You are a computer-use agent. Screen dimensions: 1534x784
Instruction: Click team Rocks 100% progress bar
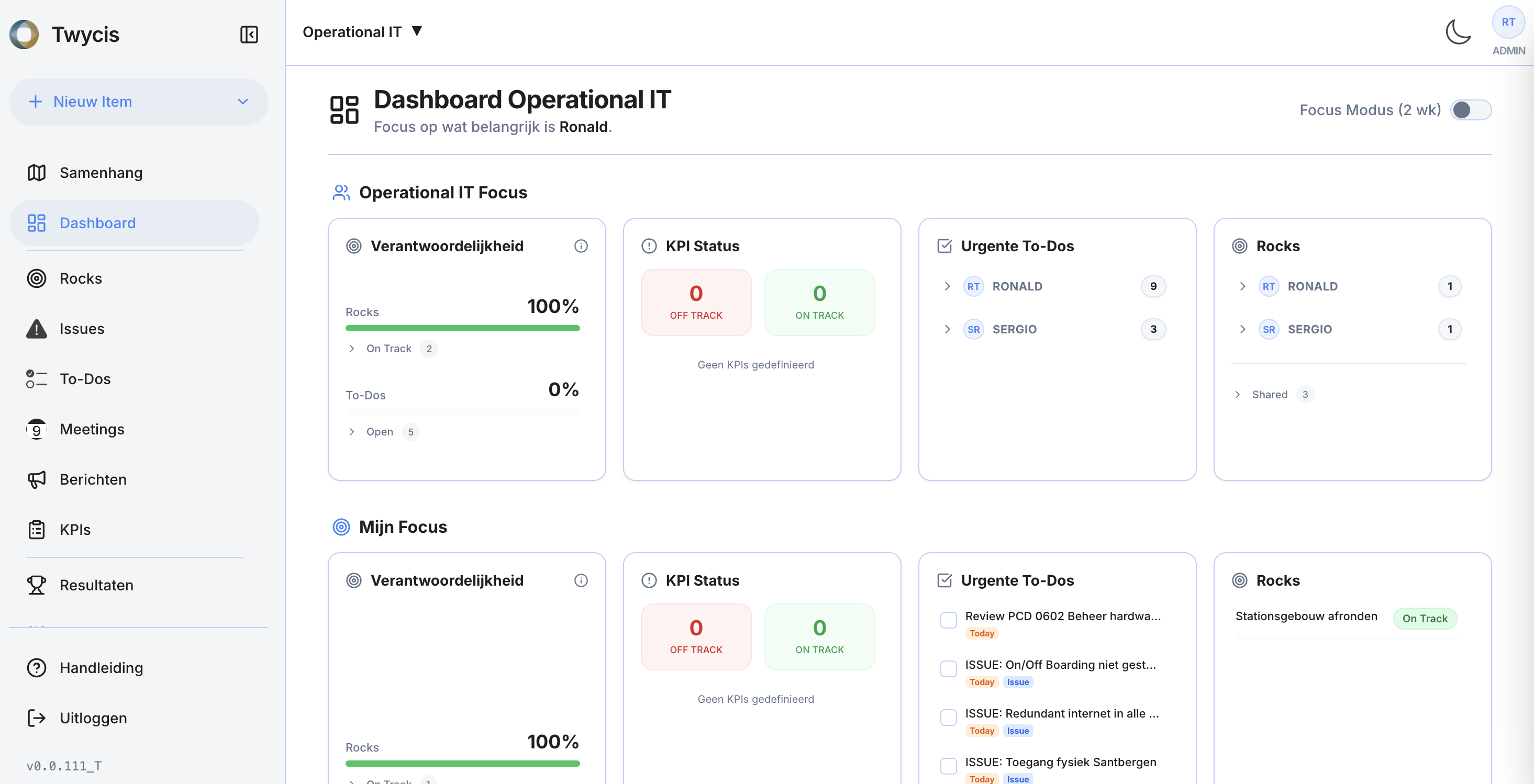(462, 328)
